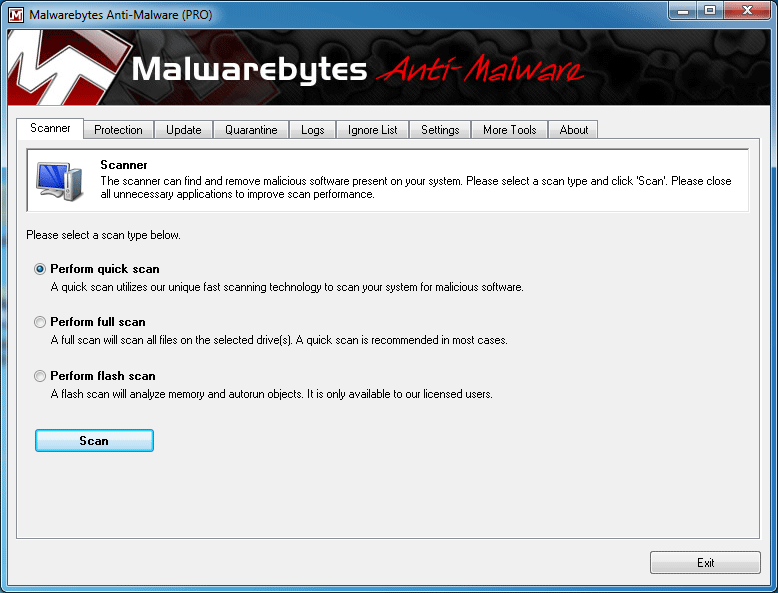Click the Exit button
Image resolution: width=778 pixels, height=593 pixels.
705,563
